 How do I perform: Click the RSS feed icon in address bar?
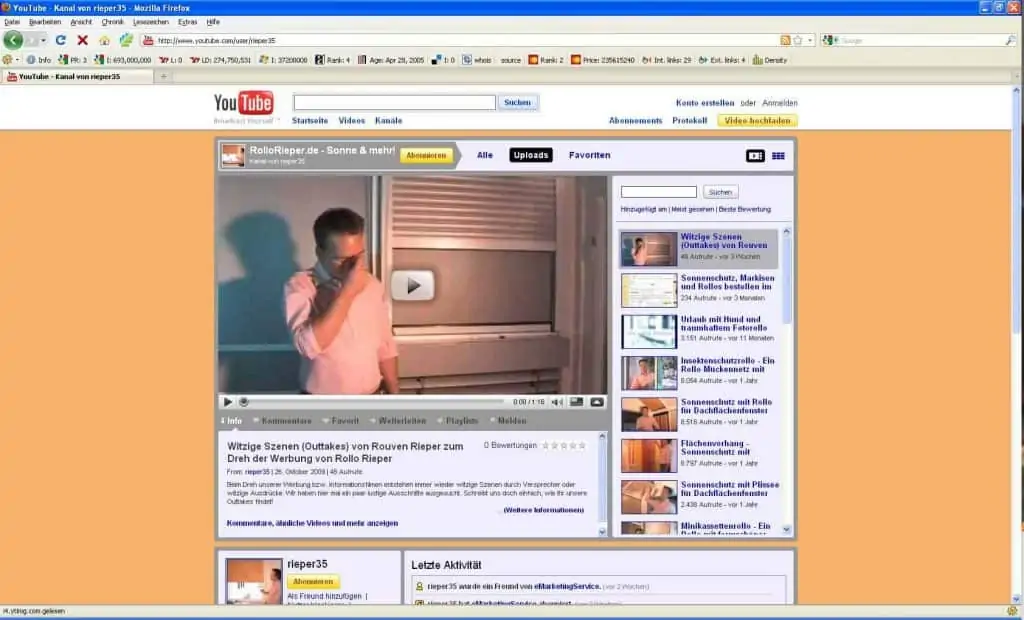click(x=785, y=40)
